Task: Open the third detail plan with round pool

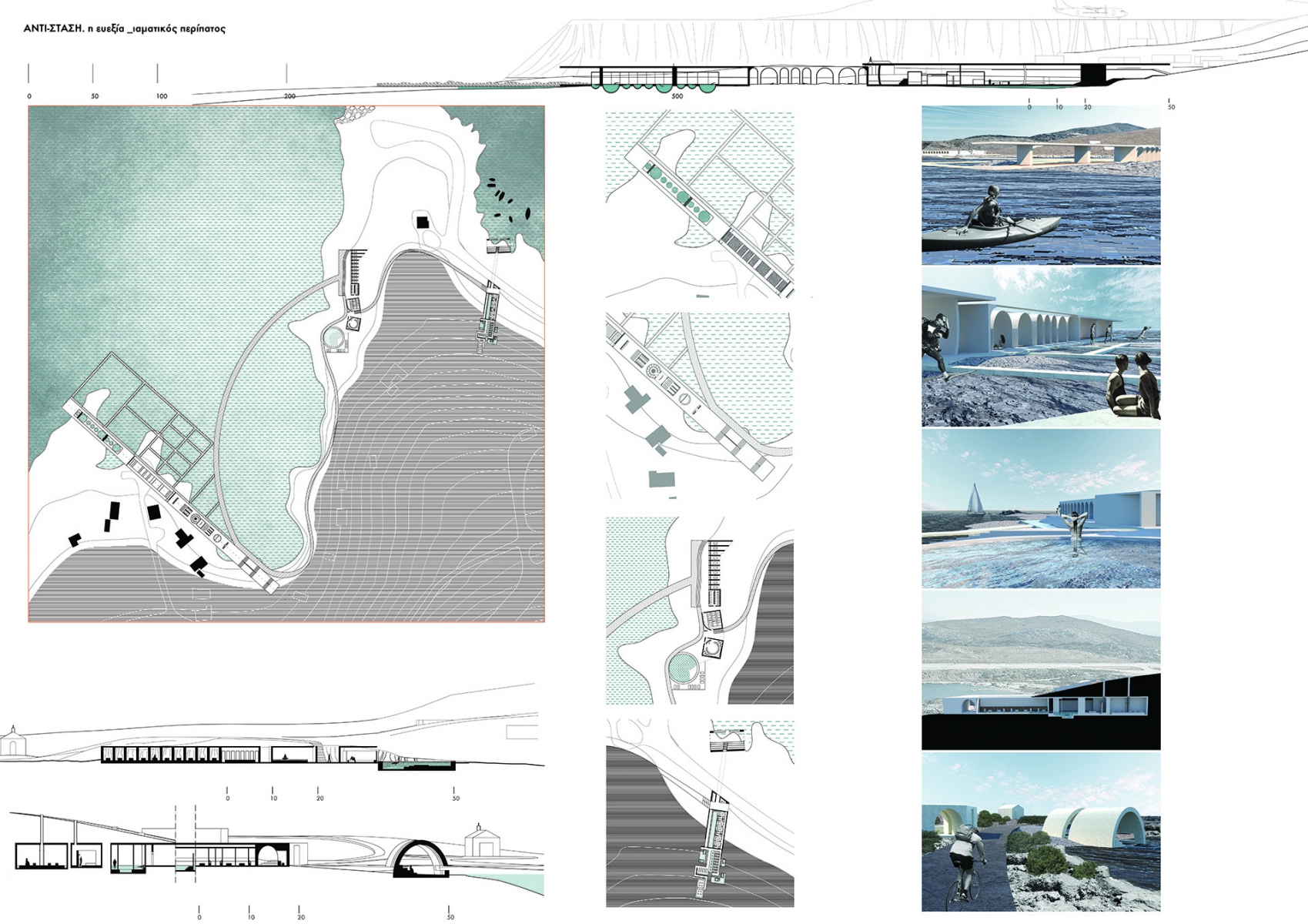Action: tap(700, 611)
